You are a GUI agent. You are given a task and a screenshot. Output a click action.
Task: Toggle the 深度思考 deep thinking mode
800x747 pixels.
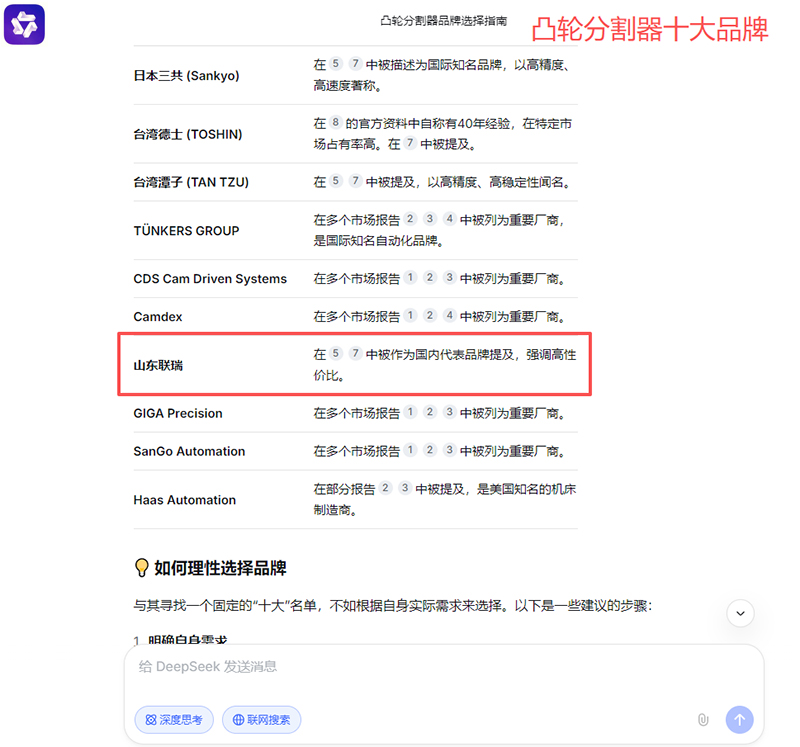174,719
